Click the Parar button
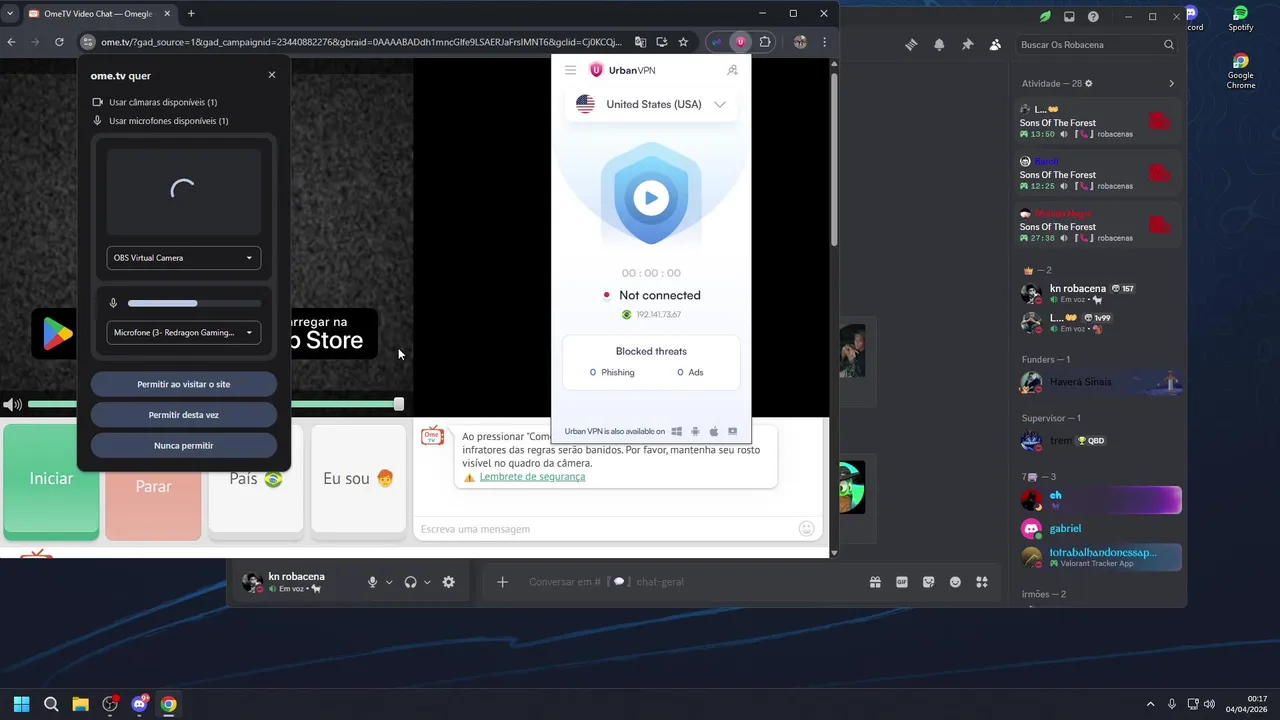The height and width of the screenshot is (720, 1280). (x=153, y=487)
